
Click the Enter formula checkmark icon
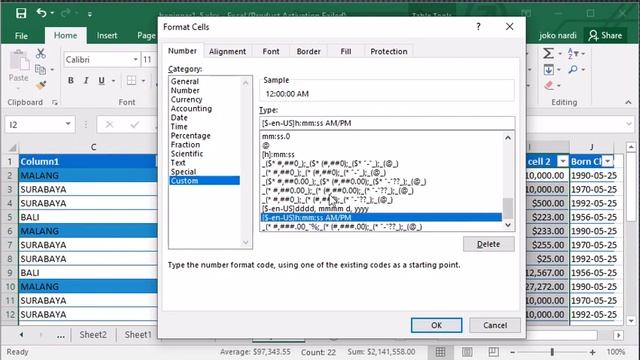(x=135, y=124)
